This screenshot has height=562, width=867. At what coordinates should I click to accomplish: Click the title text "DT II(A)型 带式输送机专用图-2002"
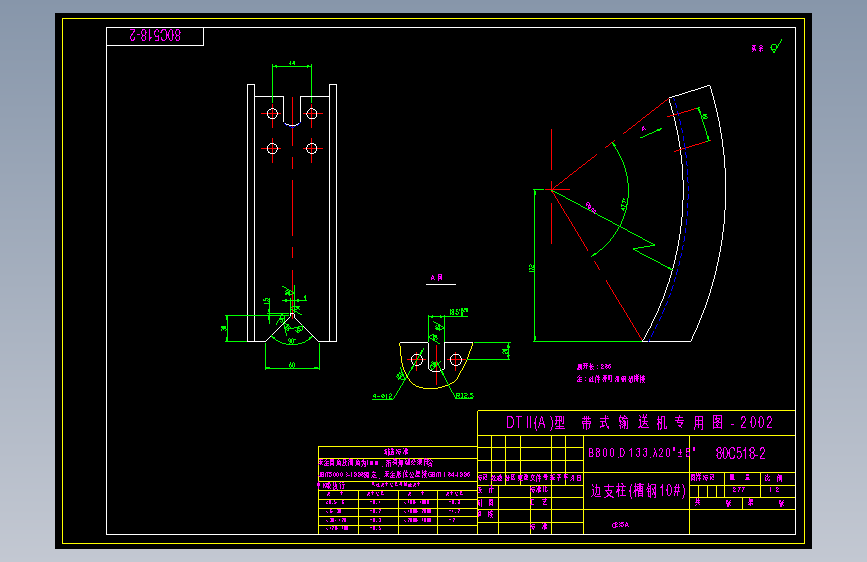[639, 423]
